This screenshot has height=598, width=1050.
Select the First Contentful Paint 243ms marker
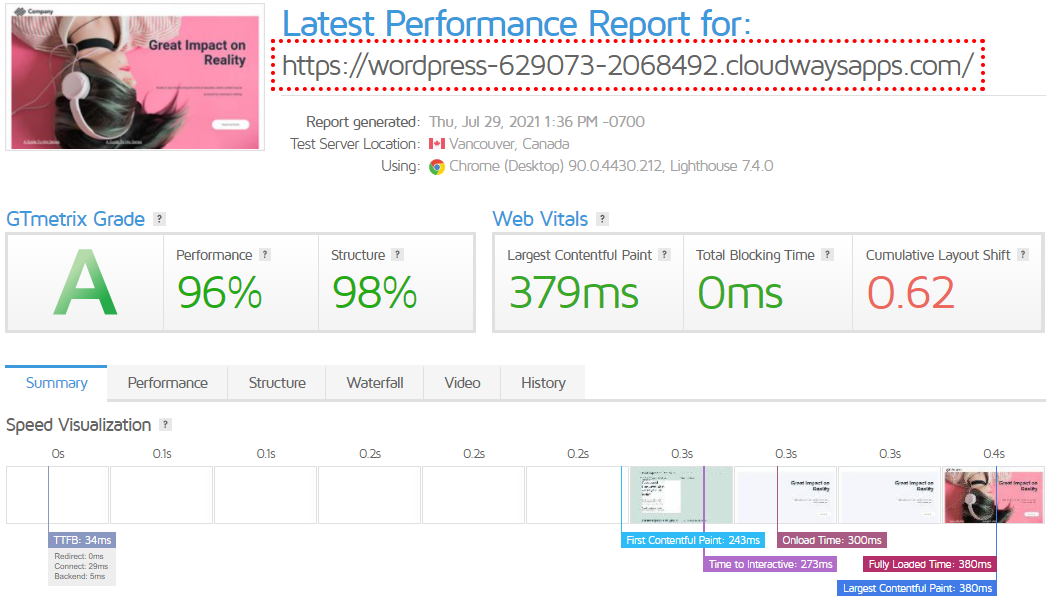692,539
